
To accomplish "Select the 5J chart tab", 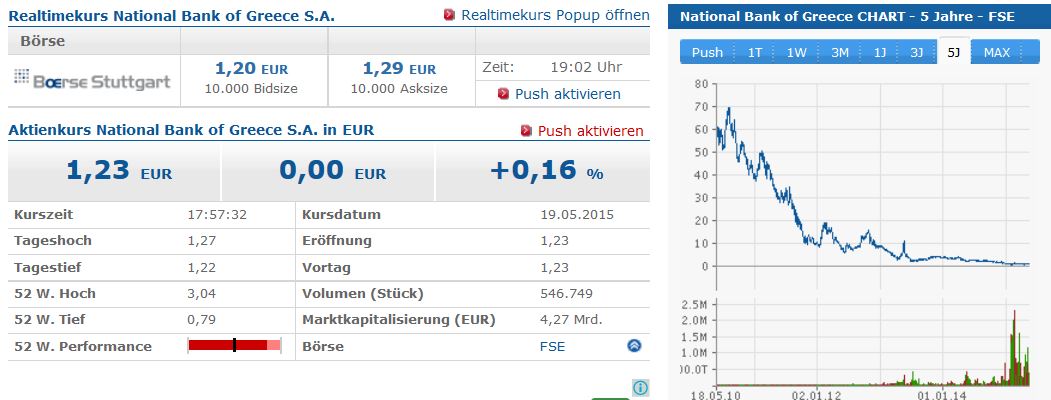I will (953, 53).
